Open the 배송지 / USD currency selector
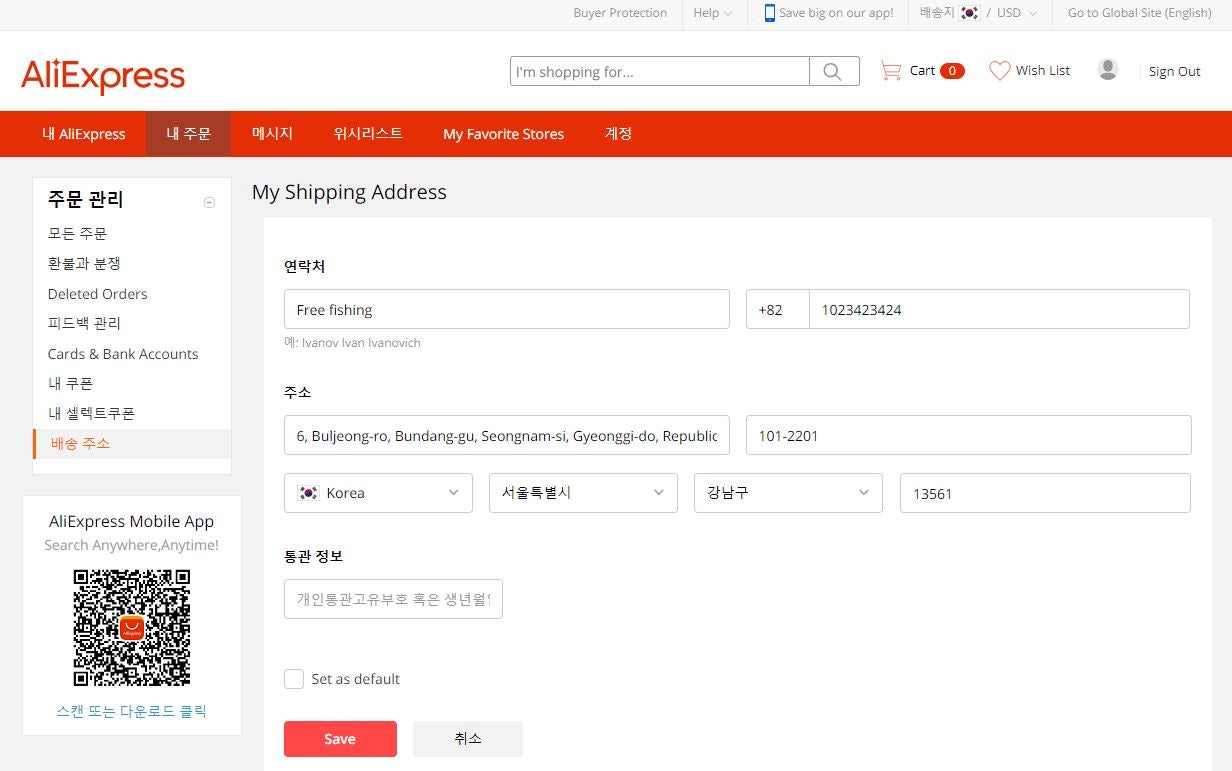Image resolution: width=1232 pixels, height=771 pixels. 979,13
